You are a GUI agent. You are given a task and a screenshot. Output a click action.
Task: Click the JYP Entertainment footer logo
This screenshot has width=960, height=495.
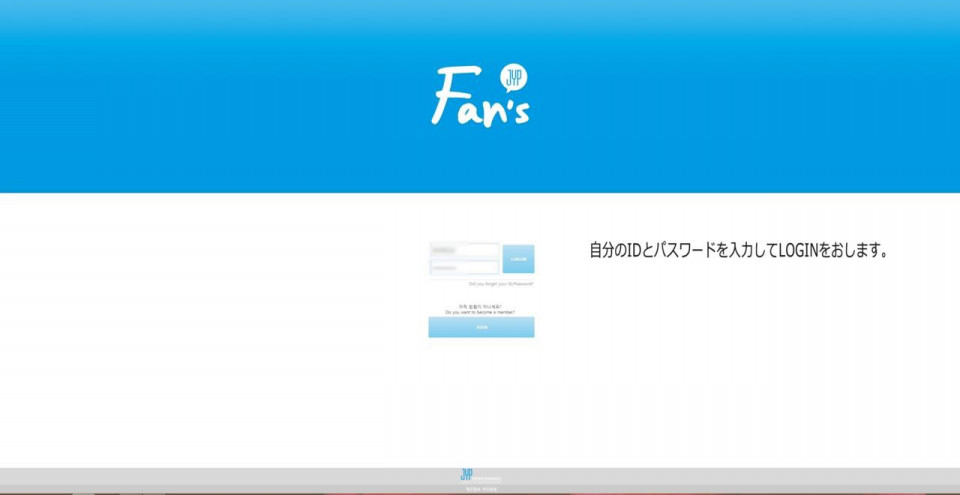tap(481, 475)
